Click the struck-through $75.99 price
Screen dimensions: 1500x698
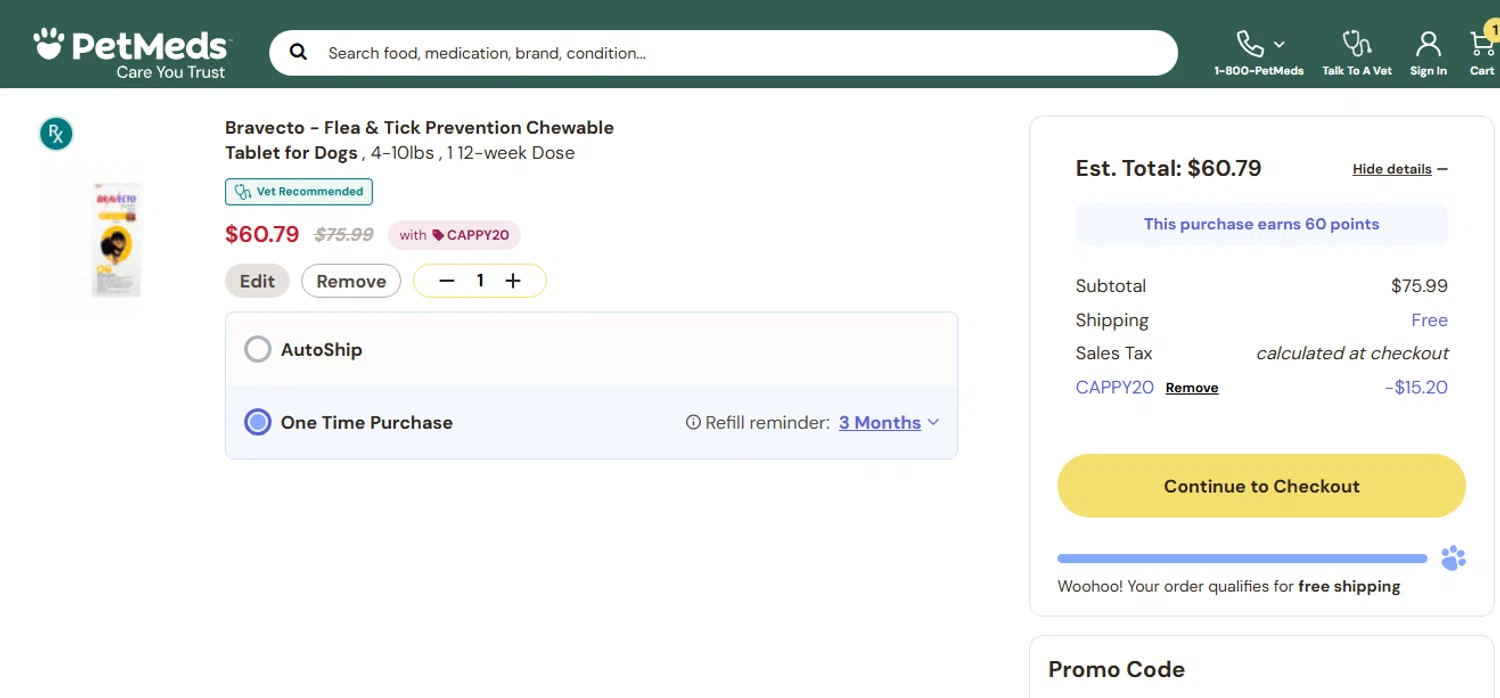tap(344, 235)
